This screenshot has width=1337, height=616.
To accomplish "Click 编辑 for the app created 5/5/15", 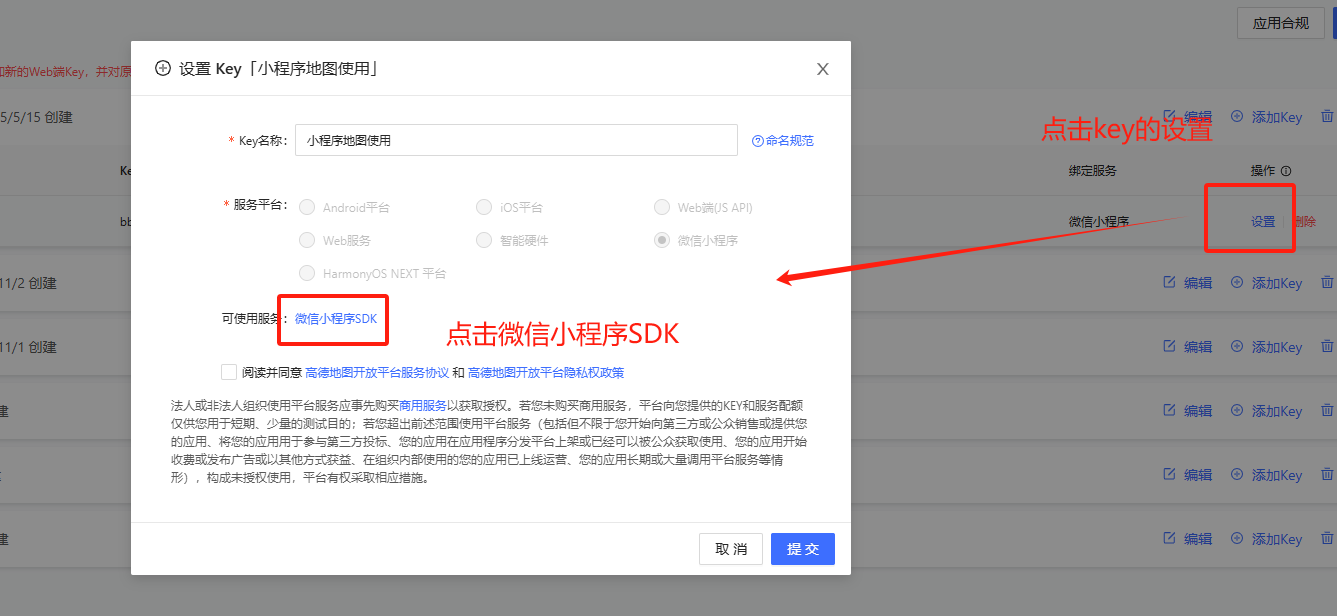I will pos(1188,117).
